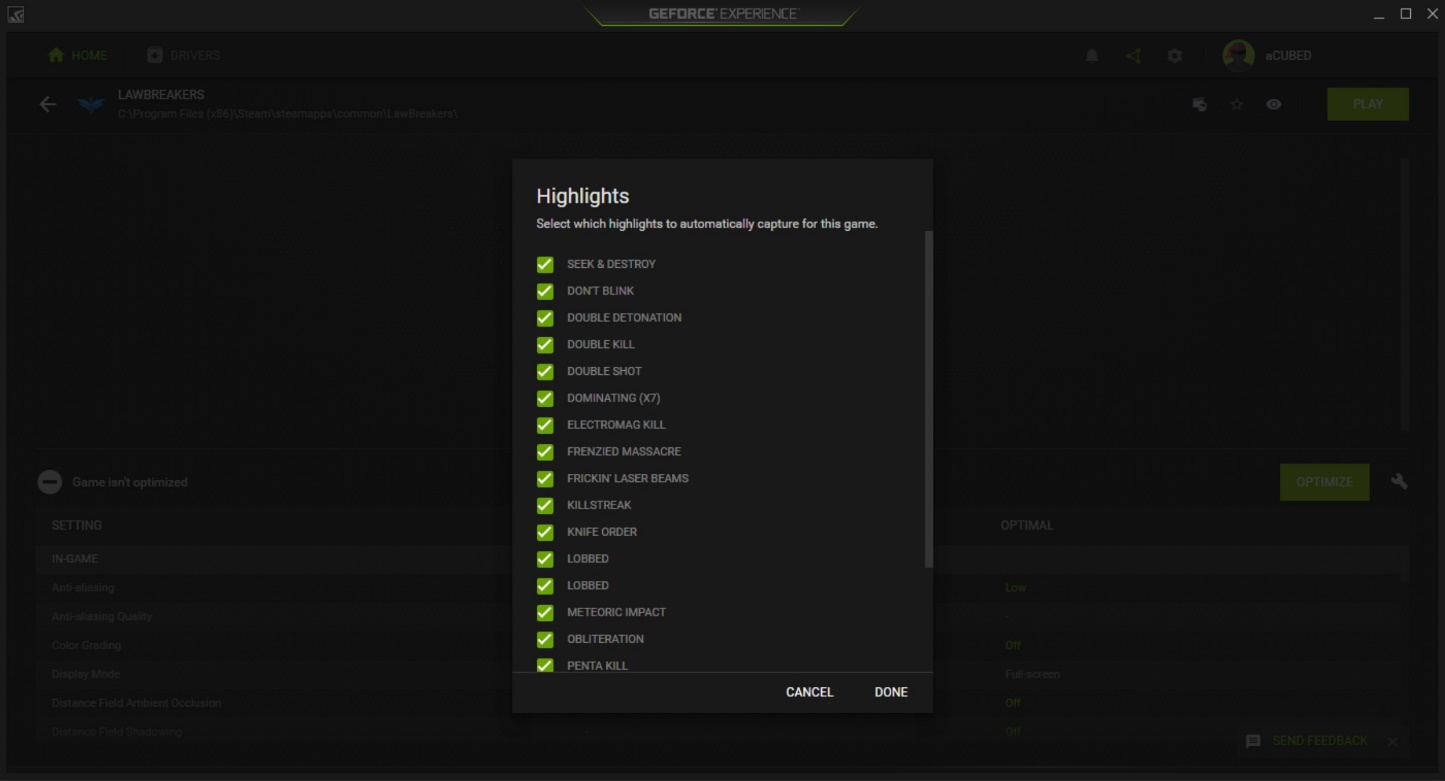Image resolution: width=1445 pixels, height=781 pixels.
Task: Uncheck the Seek & Destroy highlight
Action: [545, 264]
